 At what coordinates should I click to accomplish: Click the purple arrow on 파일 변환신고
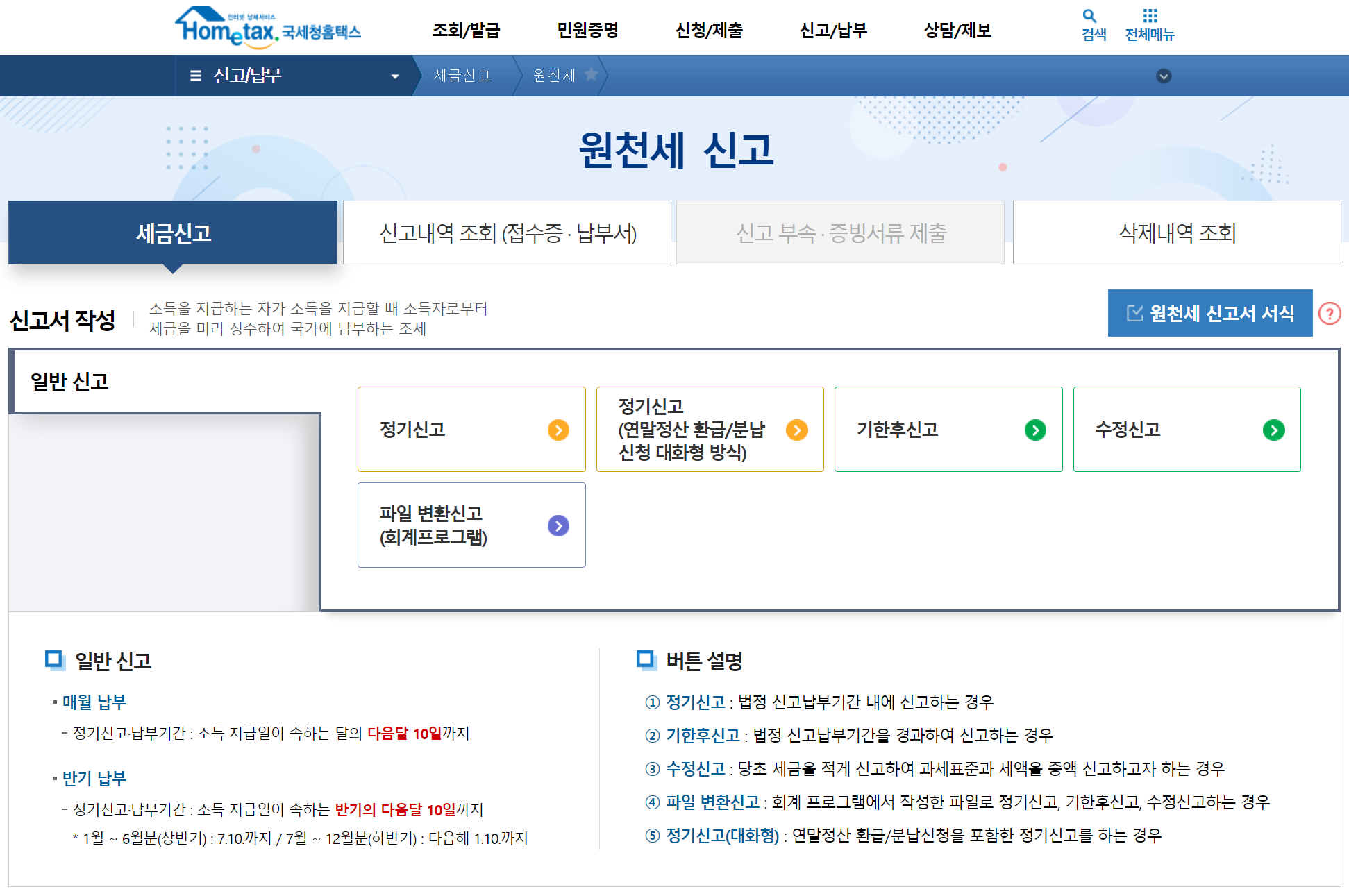558,526
